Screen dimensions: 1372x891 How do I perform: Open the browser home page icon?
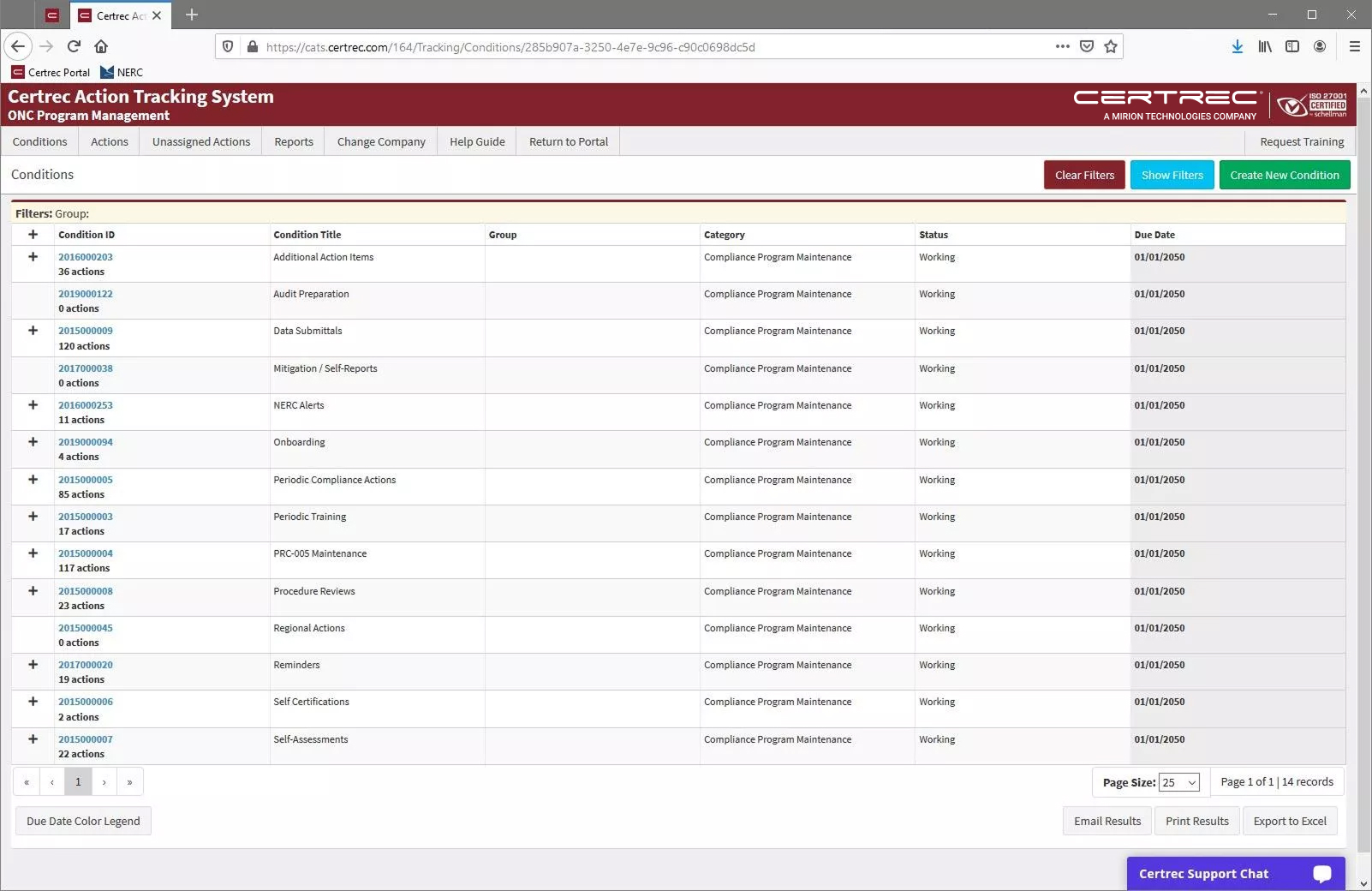click(x=101, y=46)
